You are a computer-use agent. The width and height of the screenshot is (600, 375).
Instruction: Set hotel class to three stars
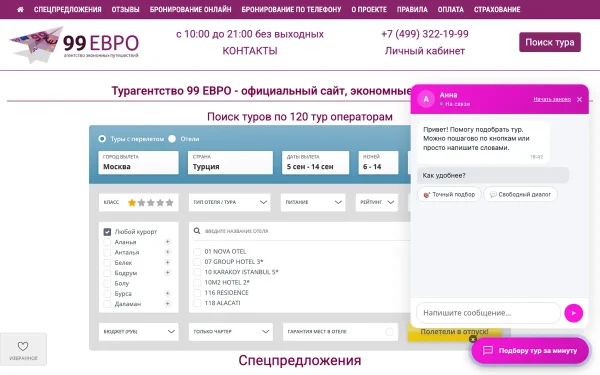[151, 202]
